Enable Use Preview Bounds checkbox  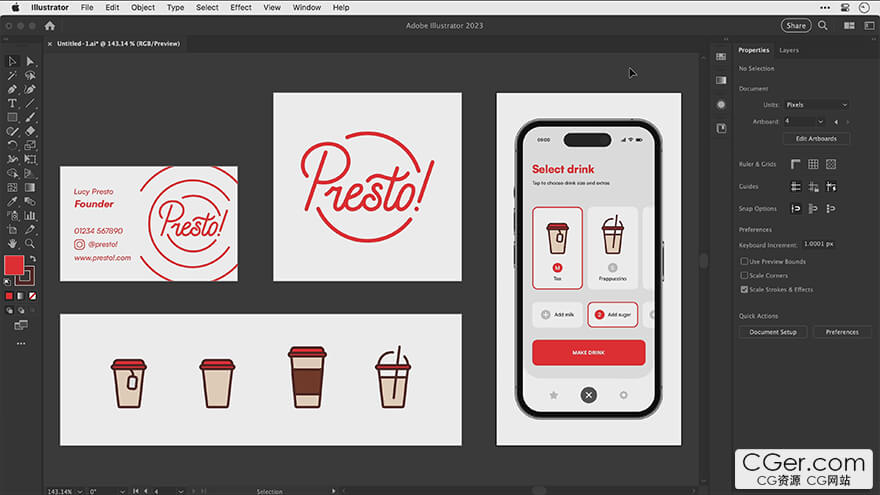point(744,262)
